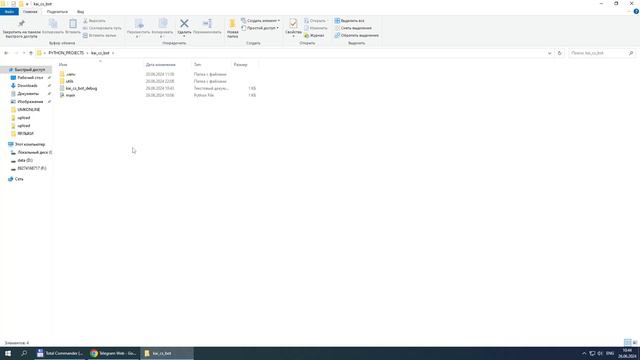
Task: Switch to Telegram Web Chrome window in taskbar
Action: 113,353
